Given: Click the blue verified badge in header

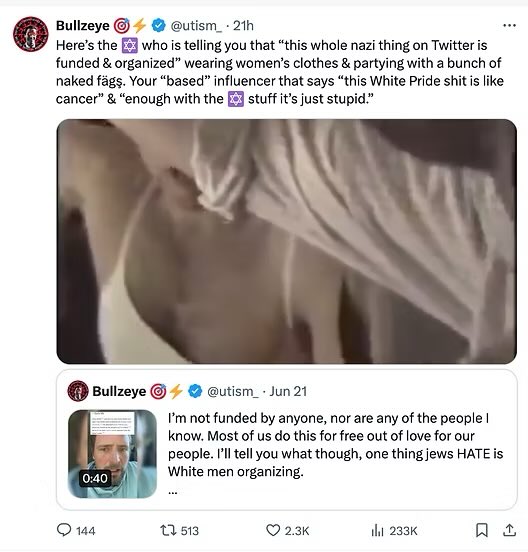Looking at the screenshot, I should (x=158, y=25).
